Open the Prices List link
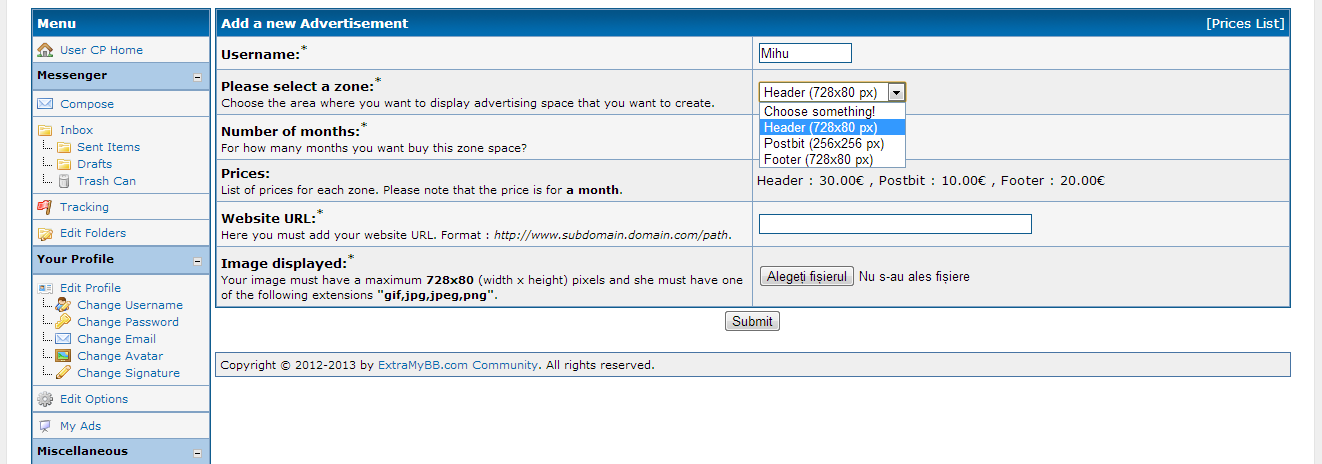This screenshot has height=464, width=1322. pos(1245,23)
